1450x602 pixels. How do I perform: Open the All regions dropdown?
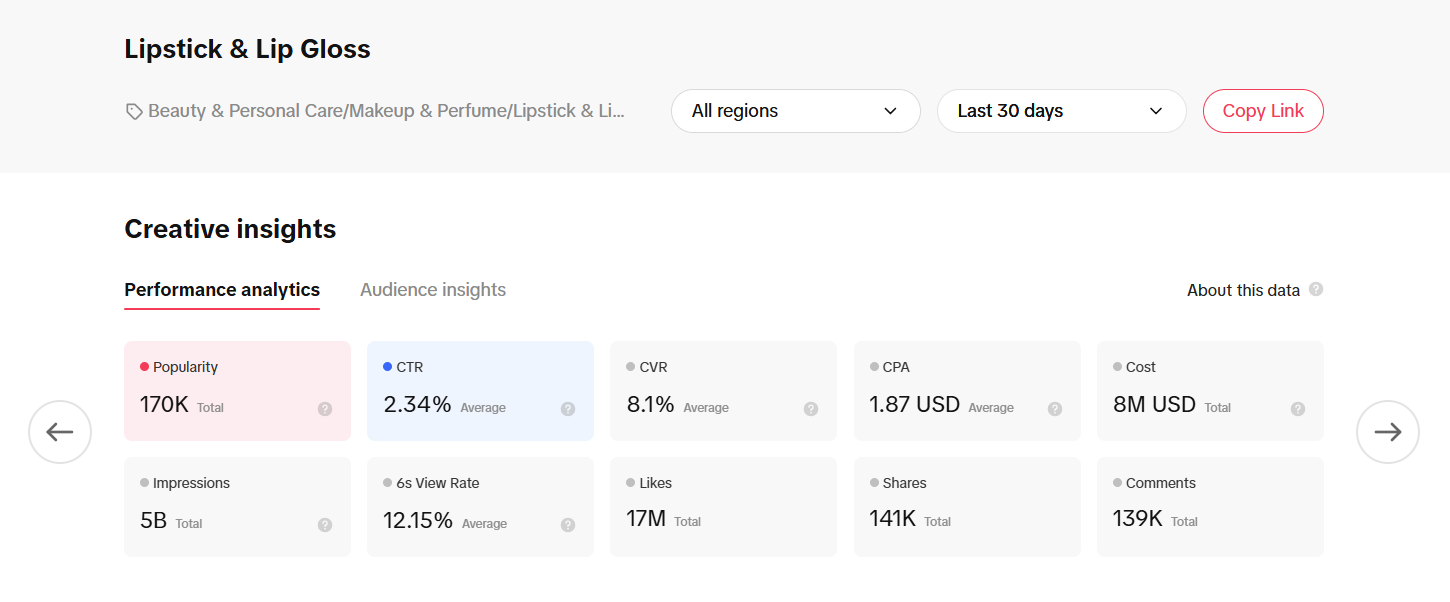pos(795,110)
